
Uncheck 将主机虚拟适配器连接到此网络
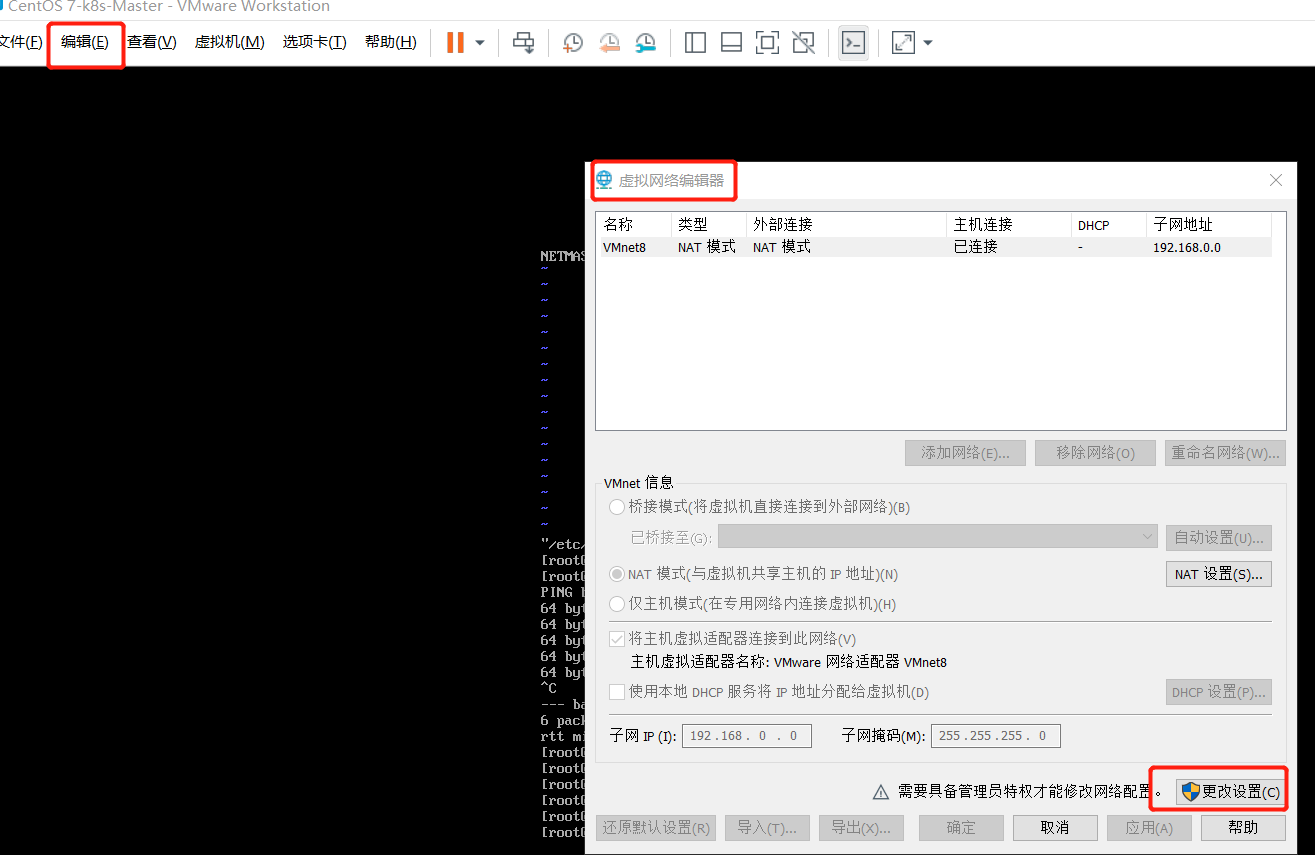[x=617, y=638]
